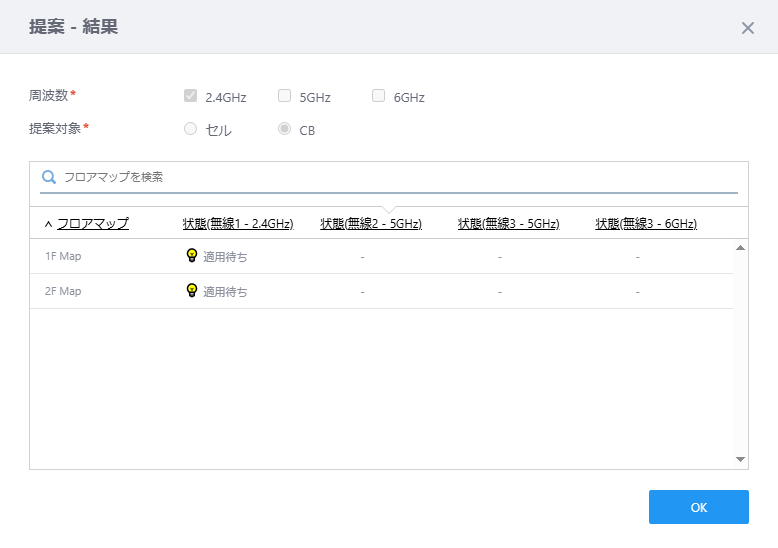Image resolution: width=778 pixels, height=548 pixels.
Task: Focus the フロアマップを検索 search field
Action: [x=389, y=177]
